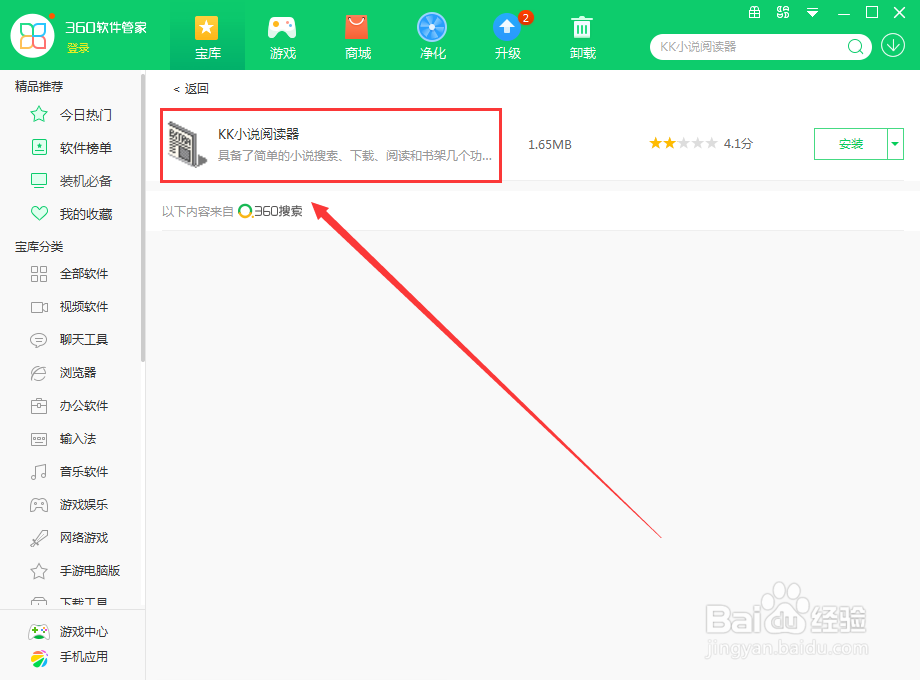Switch to the 游戏 tab

(x=282, y=38)
